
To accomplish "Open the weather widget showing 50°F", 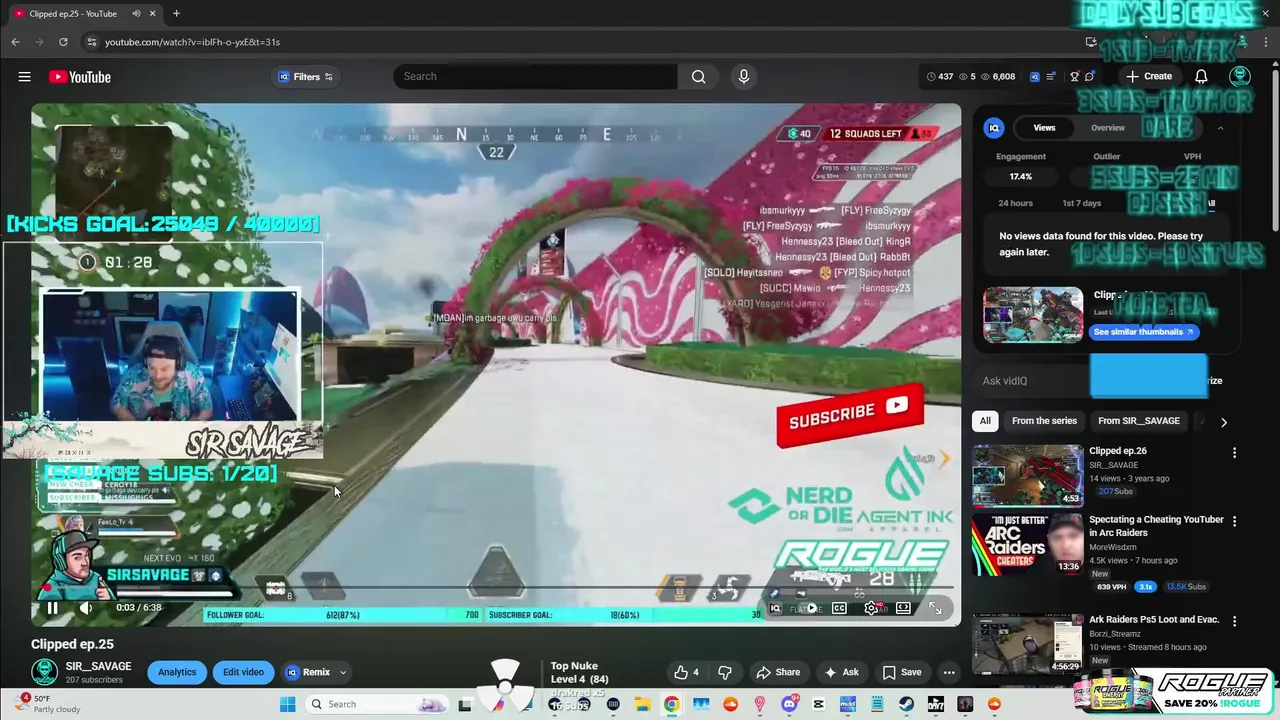I will [x=45, y=704].
